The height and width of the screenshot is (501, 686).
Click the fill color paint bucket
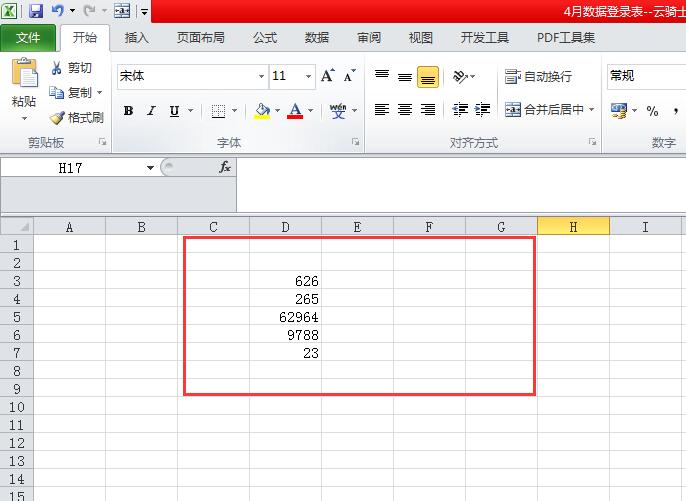pyautogui.click(x=262, y=111)
